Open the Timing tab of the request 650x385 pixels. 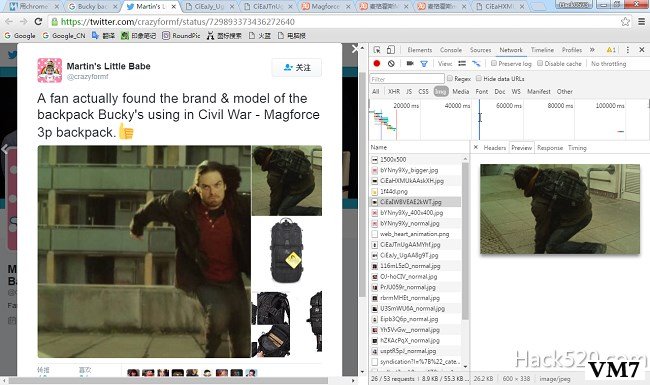click(577, 148)
